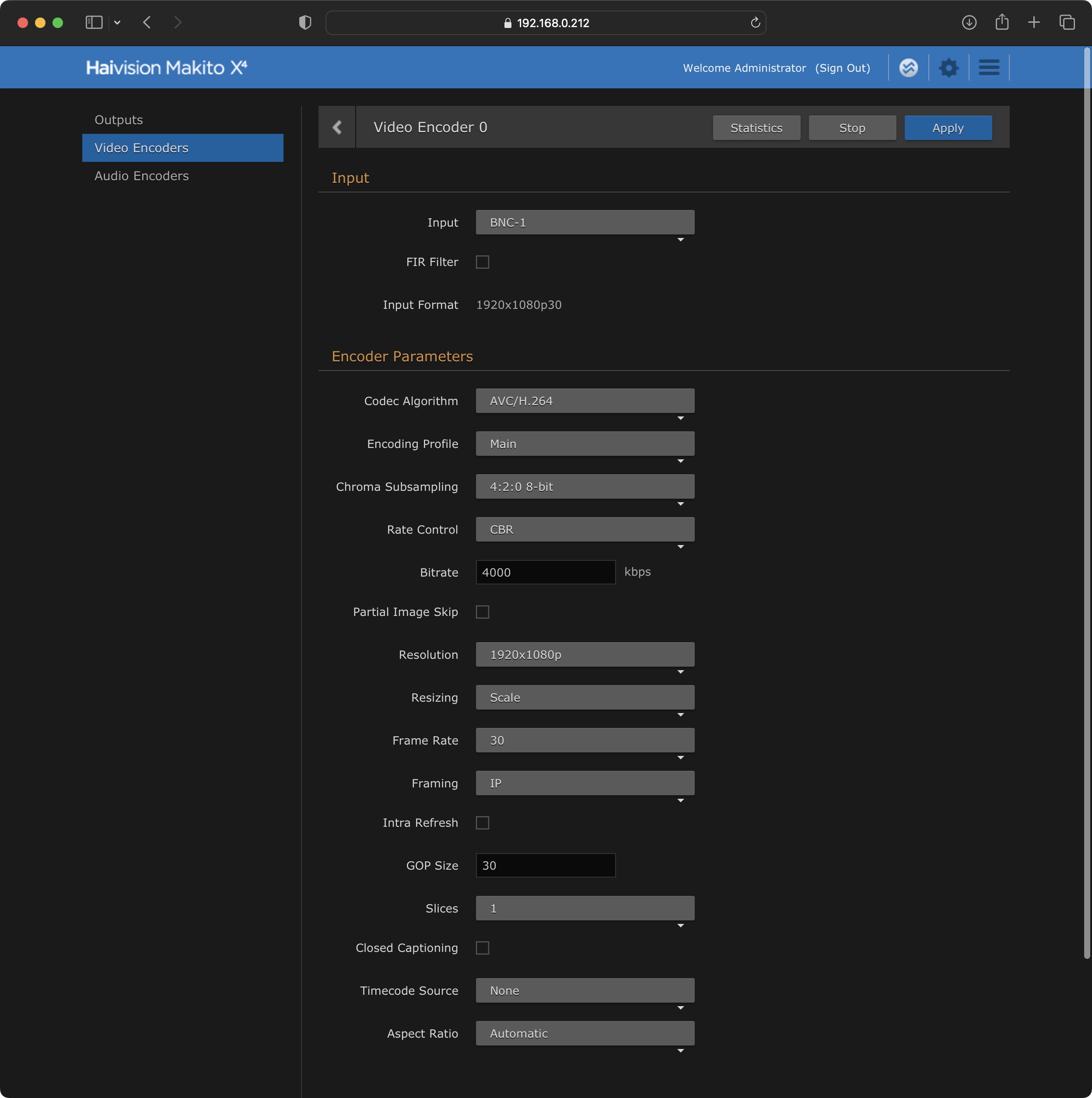Expand the Rate Control dropdown

(x=584, y=530)
